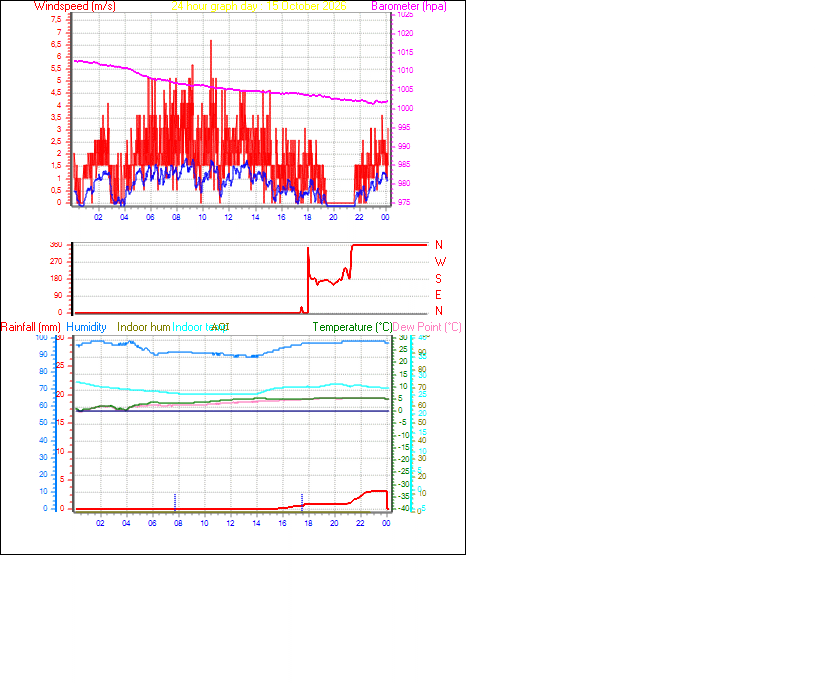Click the Windspeed (m/s) axis label
The width and height of the screenshot is (816, 683).
click(75, 6)
